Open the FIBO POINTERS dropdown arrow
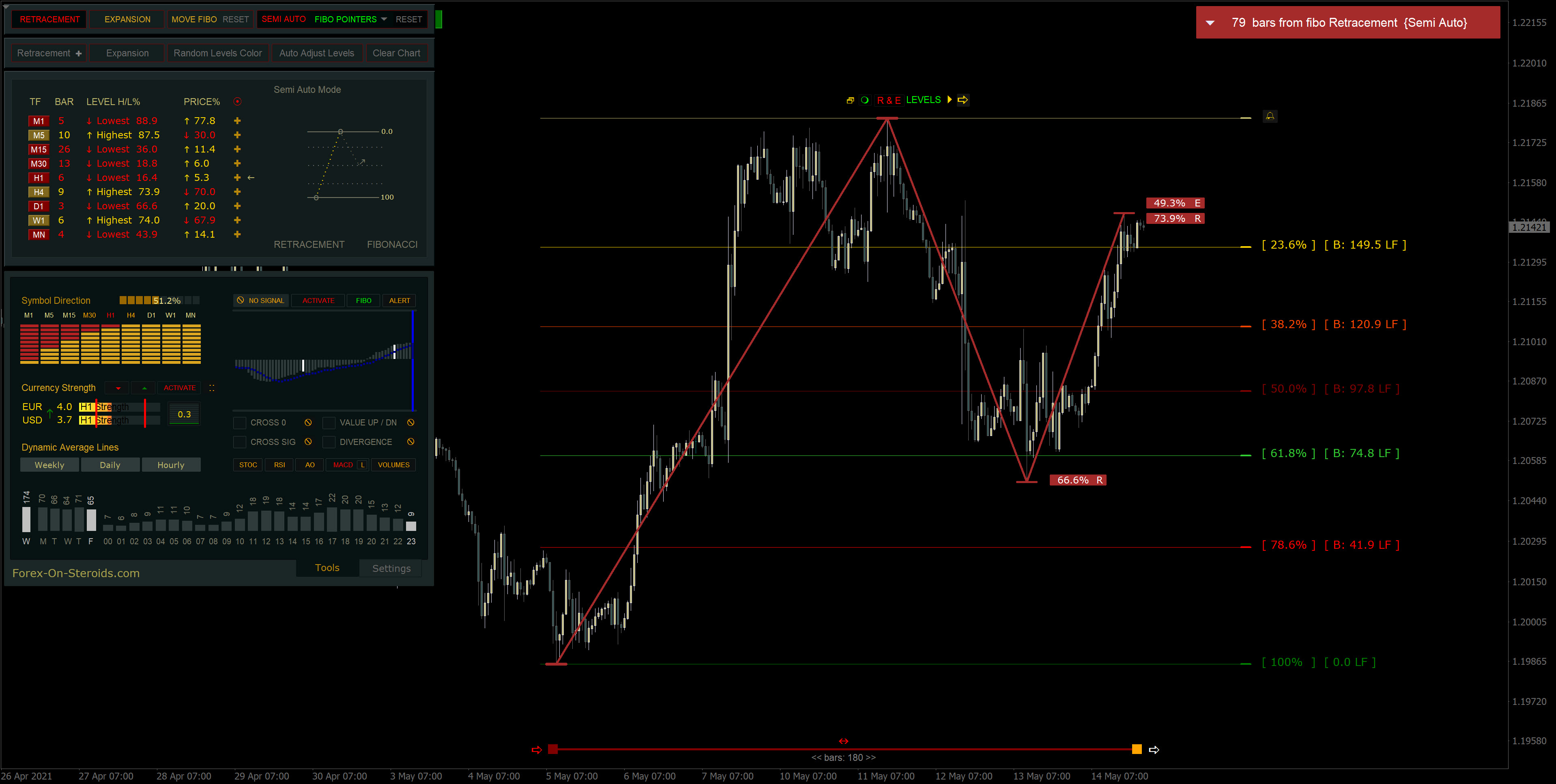1556x784 pixels. click(x=384, y=19)
